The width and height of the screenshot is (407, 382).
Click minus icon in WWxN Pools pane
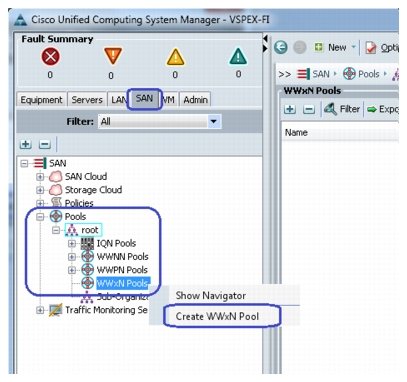(309, 109)
